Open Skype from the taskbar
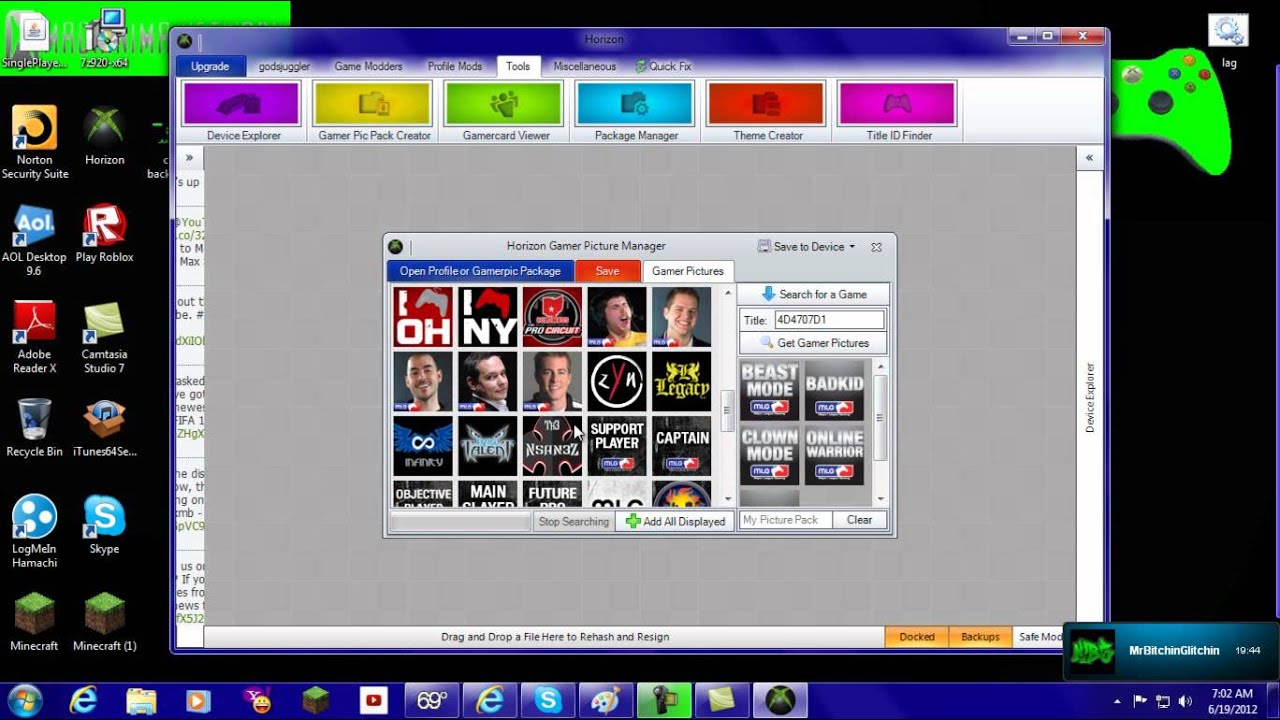This screenshot has width=1280, height=720. (548, 700)
